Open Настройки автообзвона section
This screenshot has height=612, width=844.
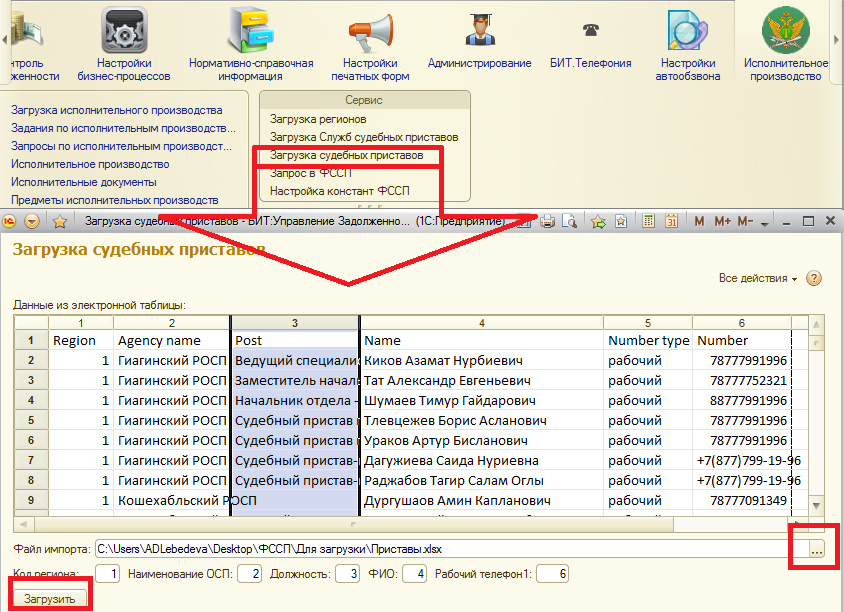click(x=686, y=31)
